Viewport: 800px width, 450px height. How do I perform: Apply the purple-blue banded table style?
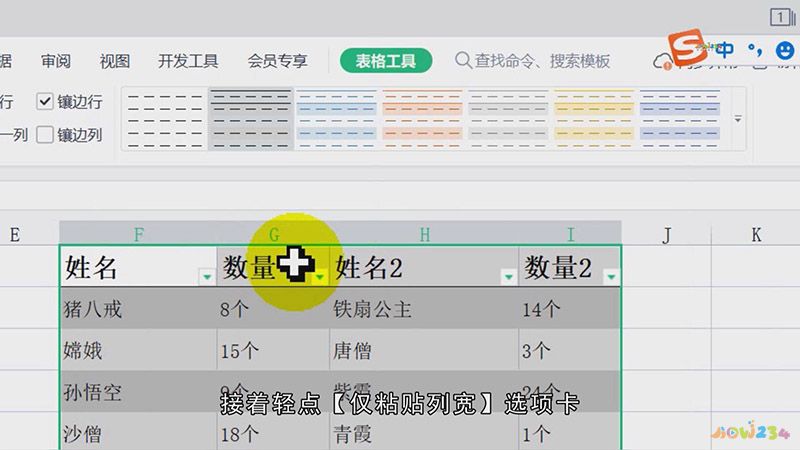[x=679, y=120]
